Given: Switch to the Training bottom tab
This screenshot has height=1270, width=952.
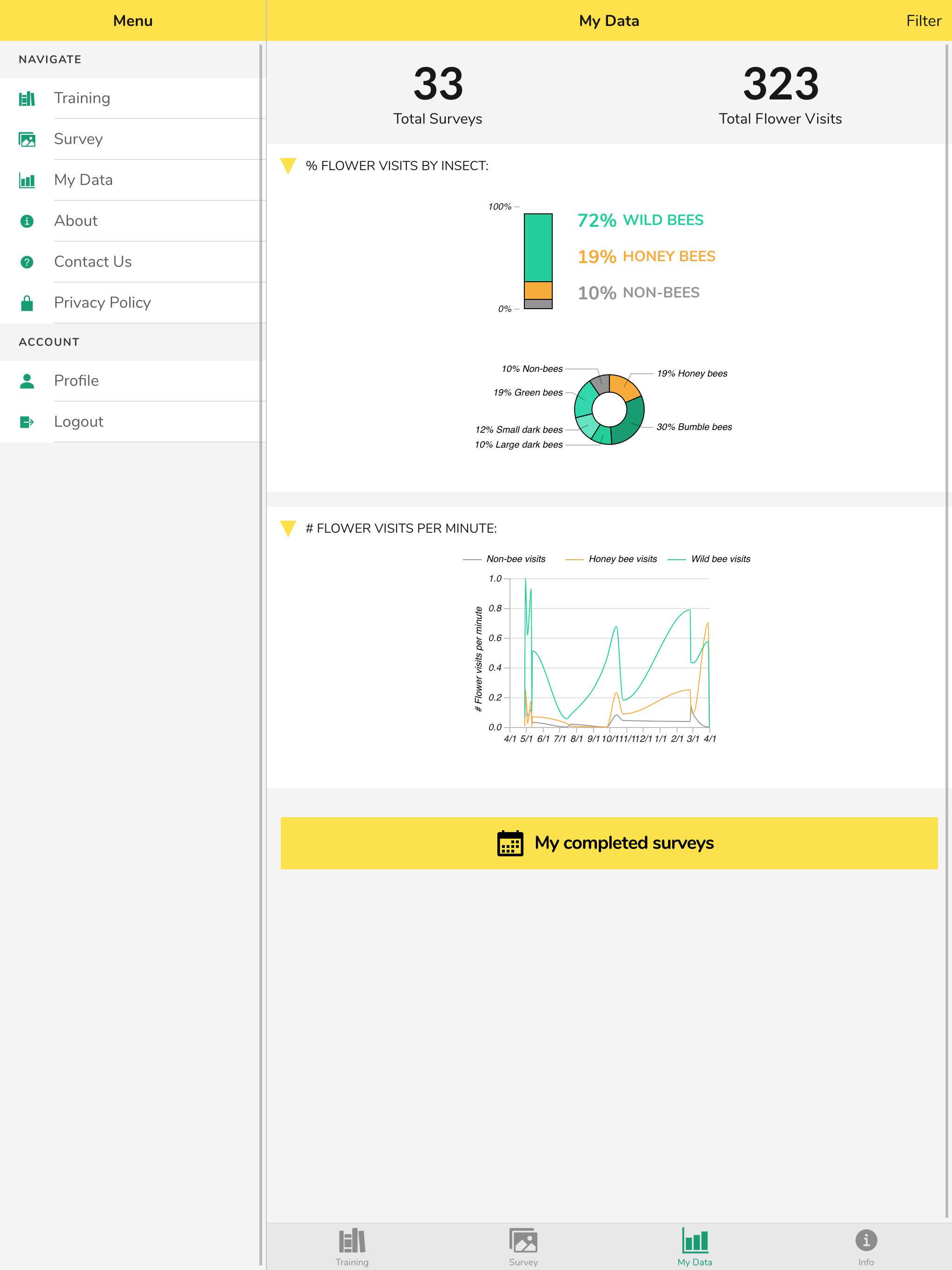Looking at the screenshot, I should click(x=352, y=1246).
